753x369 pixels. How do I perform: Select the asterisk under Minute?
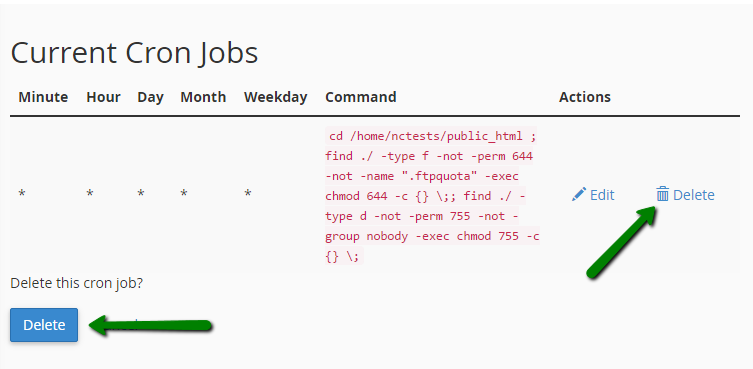[x=22, y=194]
